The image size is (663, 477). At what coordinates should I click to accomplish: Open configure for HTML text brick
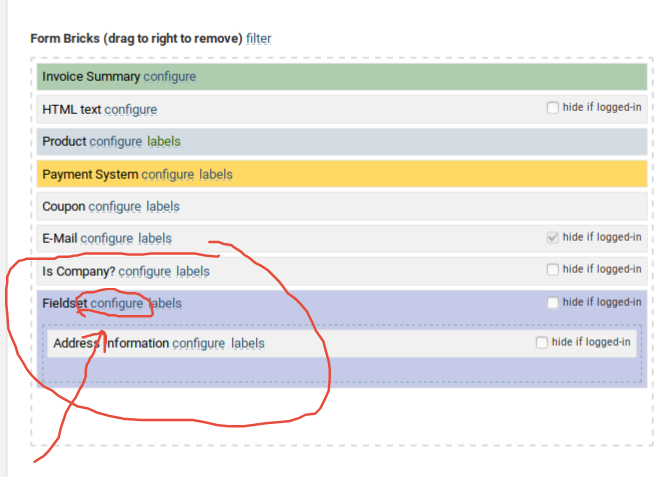(x=131, y=109)
